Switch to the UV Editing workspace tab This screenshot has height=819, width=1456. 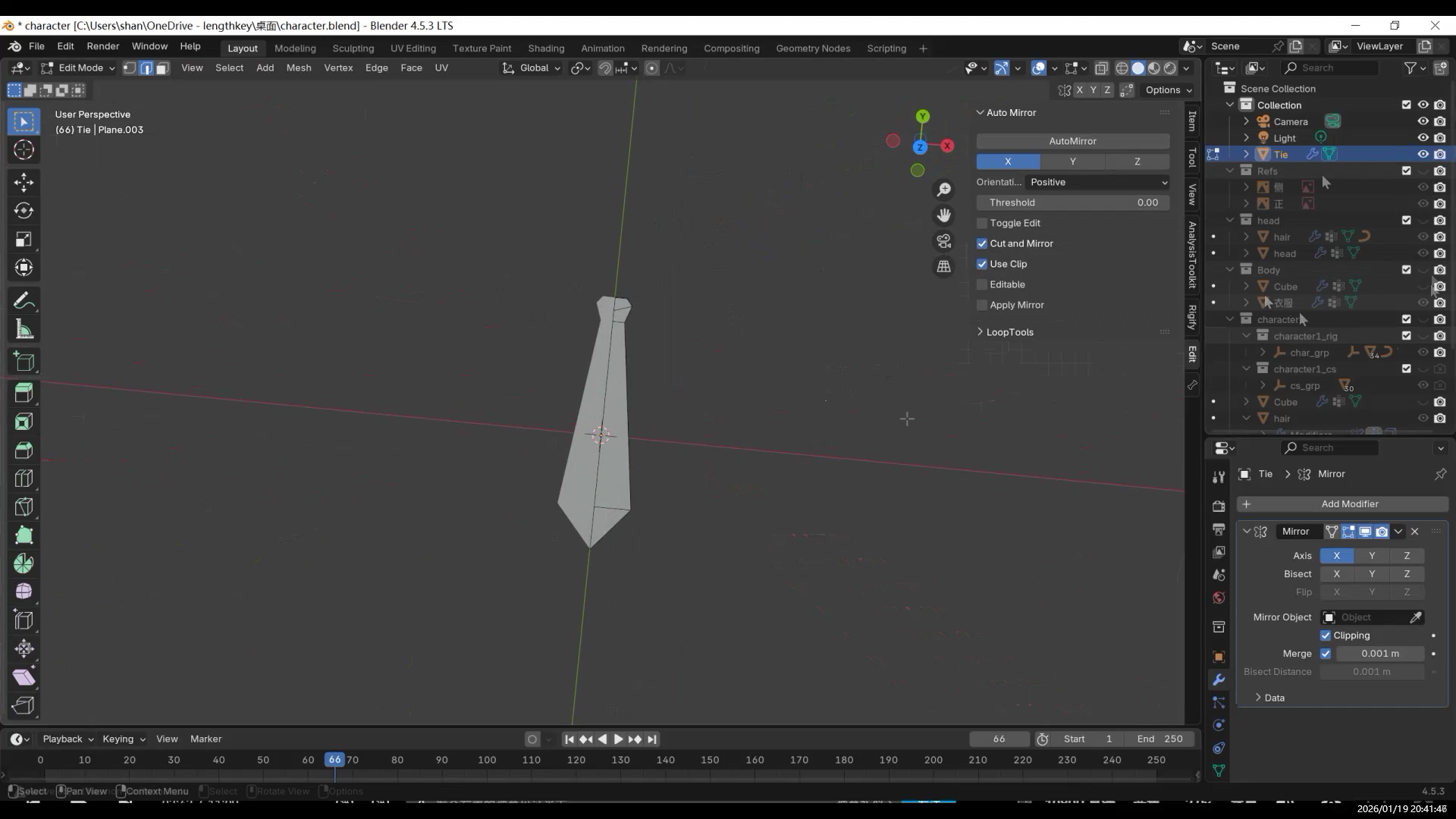(413, 48)
